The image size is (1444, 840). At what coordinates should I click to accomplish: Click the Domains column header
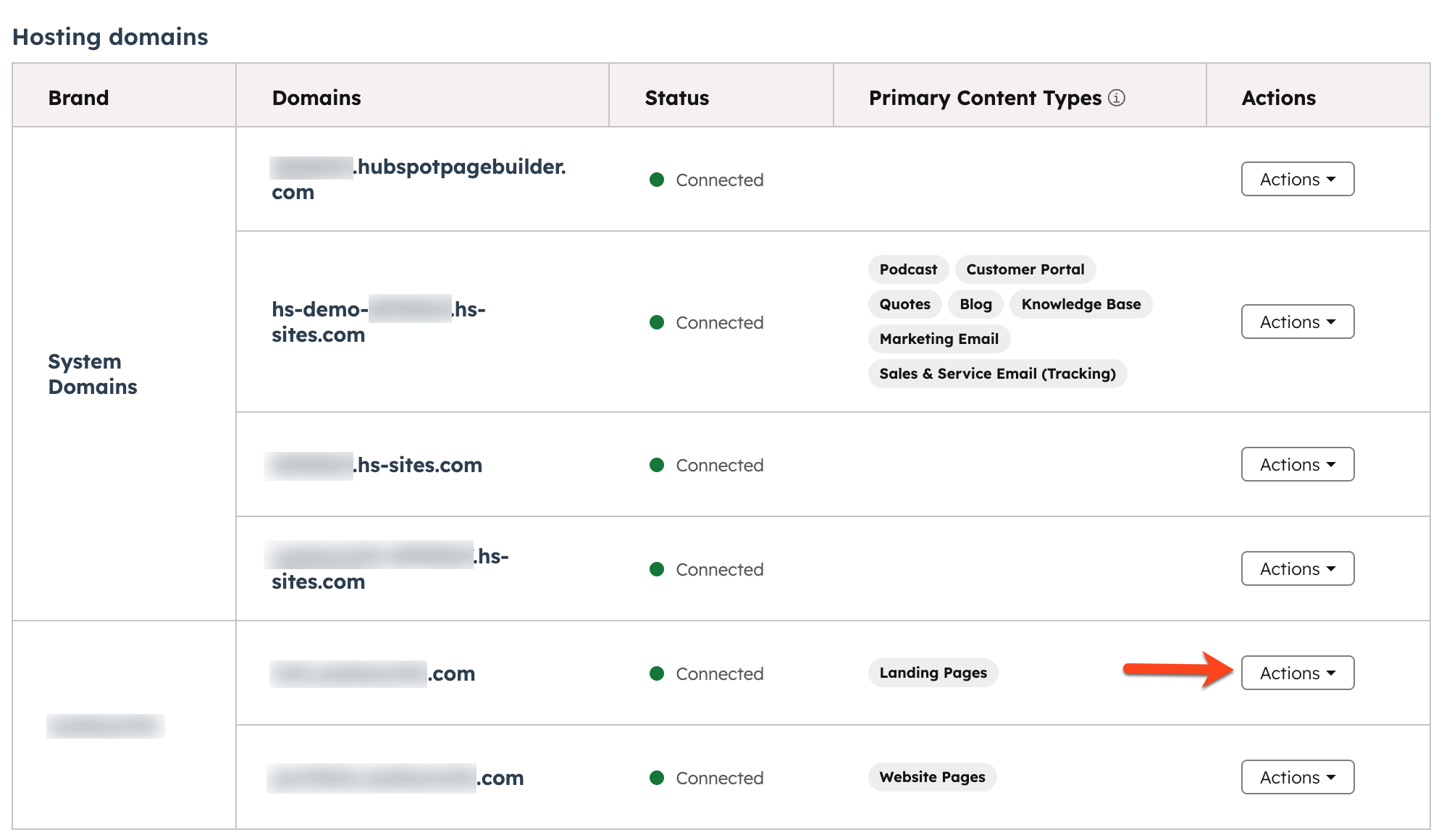[316, 97]
